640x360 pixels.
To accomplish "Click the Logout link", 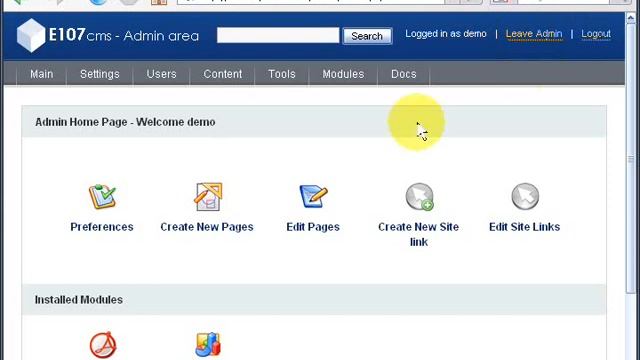I will click(596, 34).
